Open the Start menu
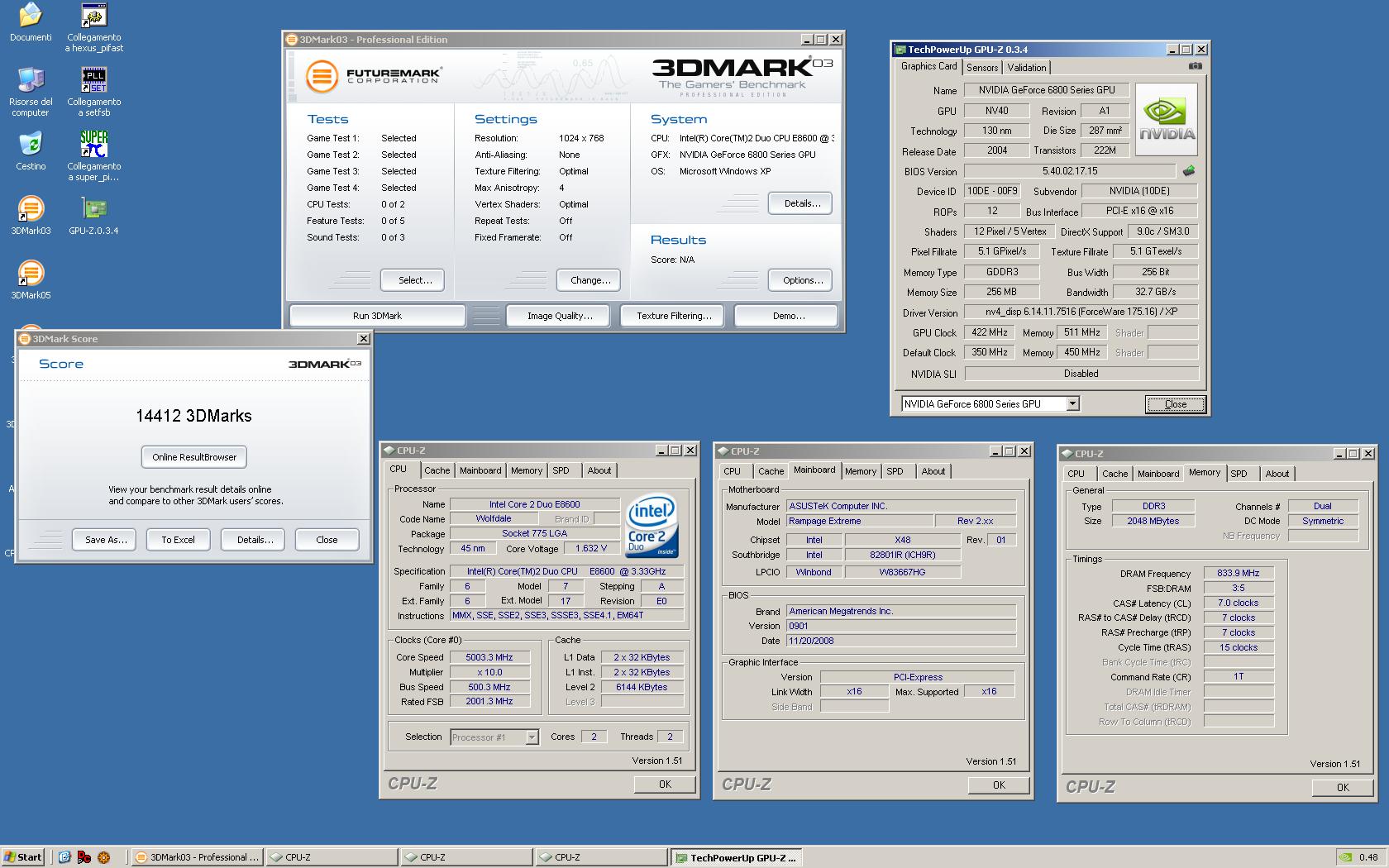1389x868 pixels. [22, 857]
